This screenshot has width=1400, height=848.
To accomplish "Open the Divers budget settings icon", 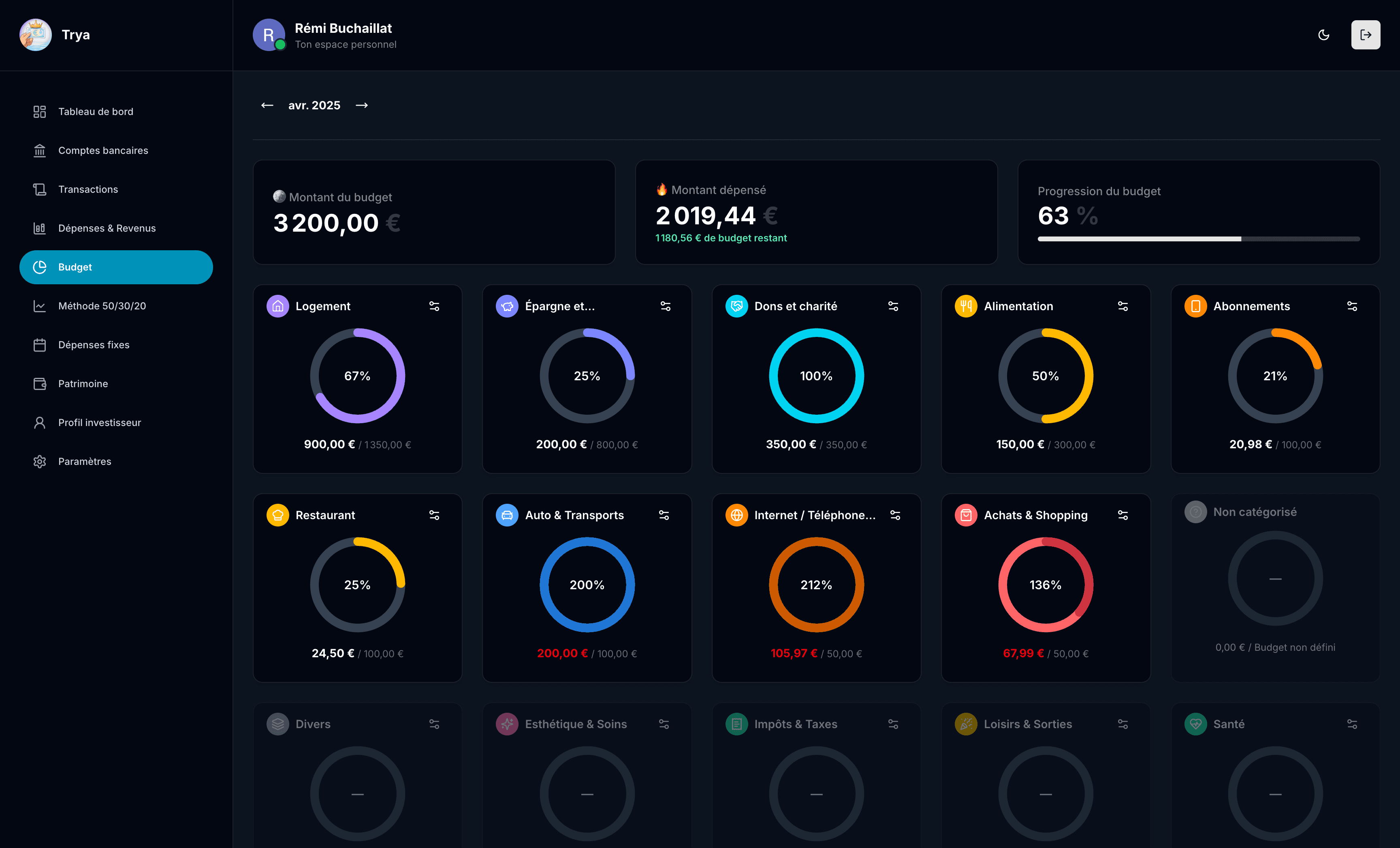I will pos(434,724).
